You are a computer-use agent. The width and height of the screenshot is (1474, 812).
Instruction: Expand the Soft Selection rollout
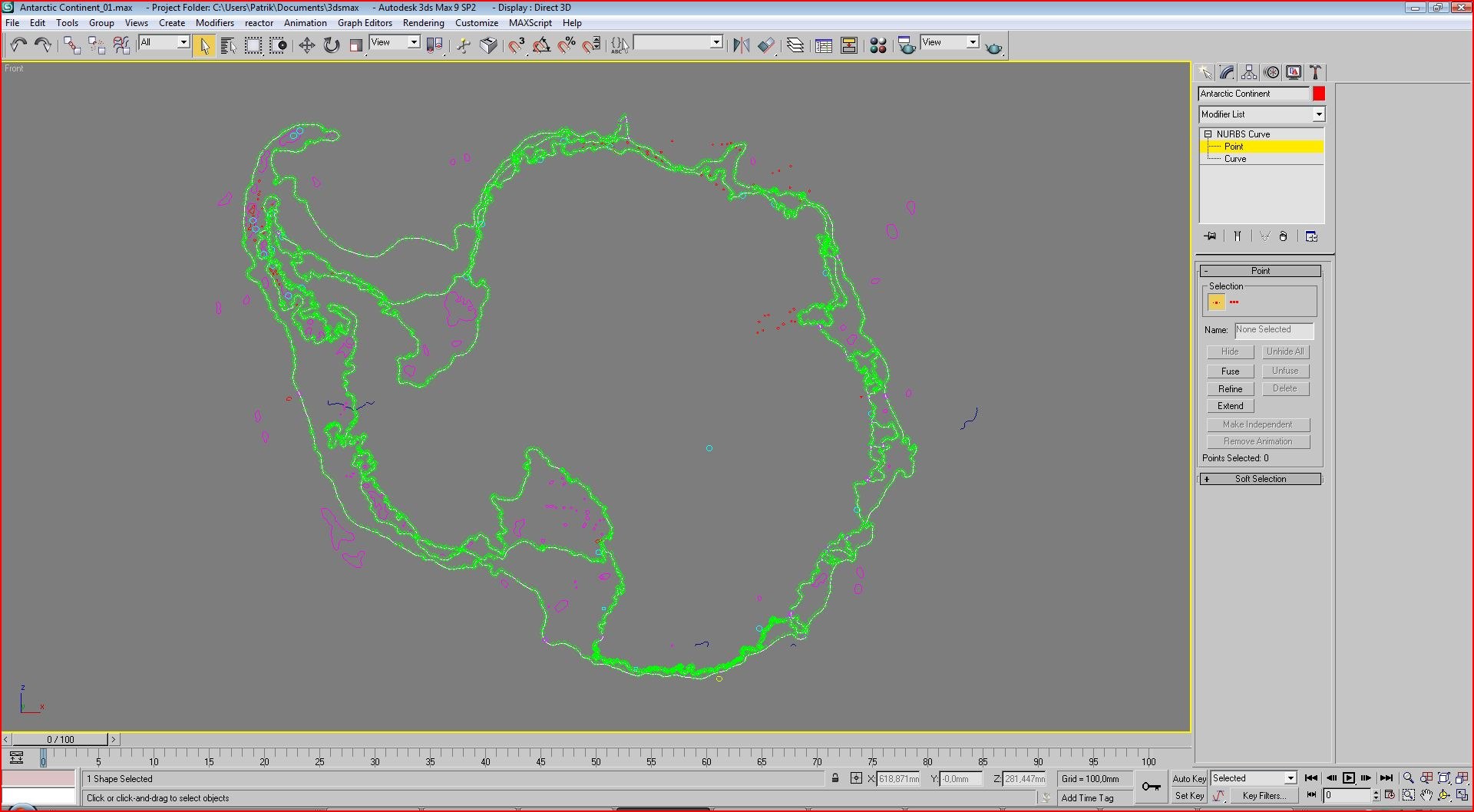tap(1261, 479)
